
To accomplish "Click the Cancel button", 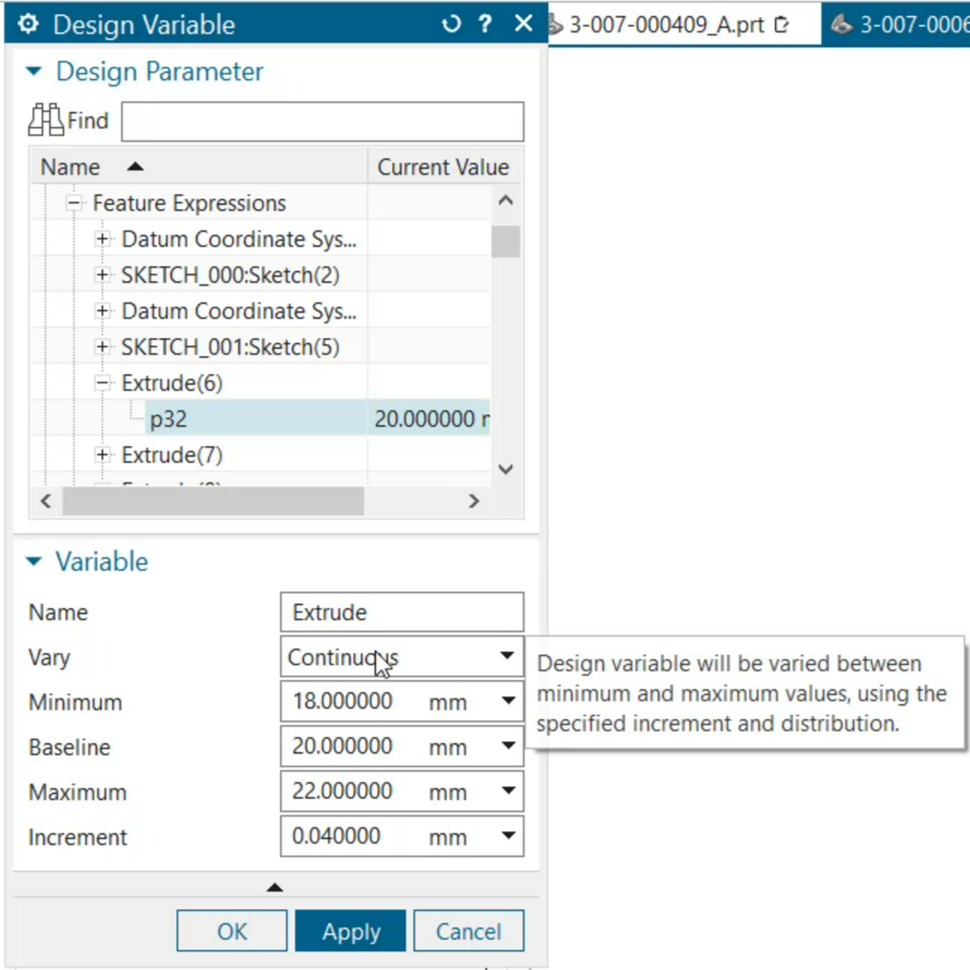I will (468, 932).
